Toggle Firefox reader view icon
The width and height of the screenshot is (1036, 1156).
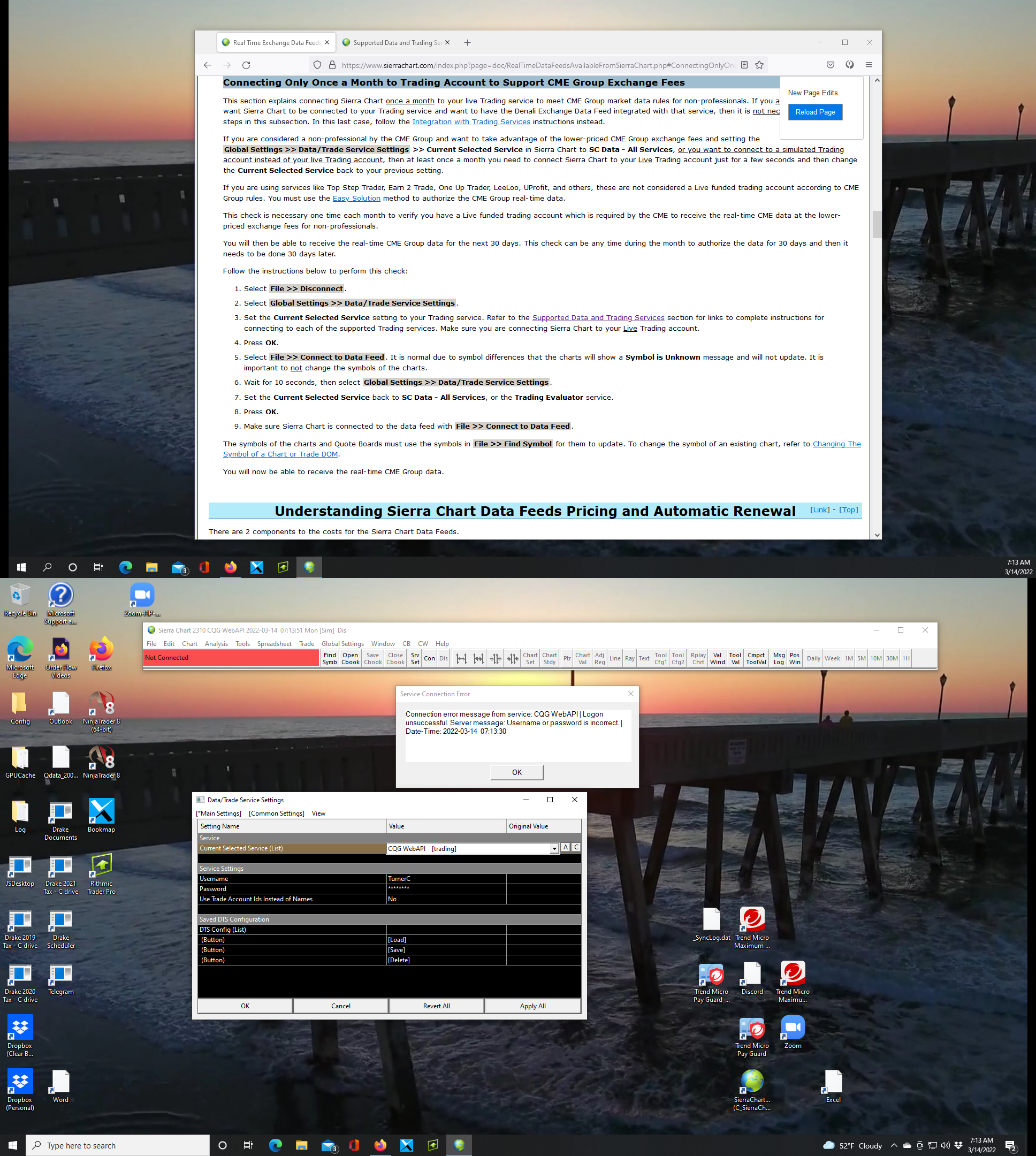point(744,65)
